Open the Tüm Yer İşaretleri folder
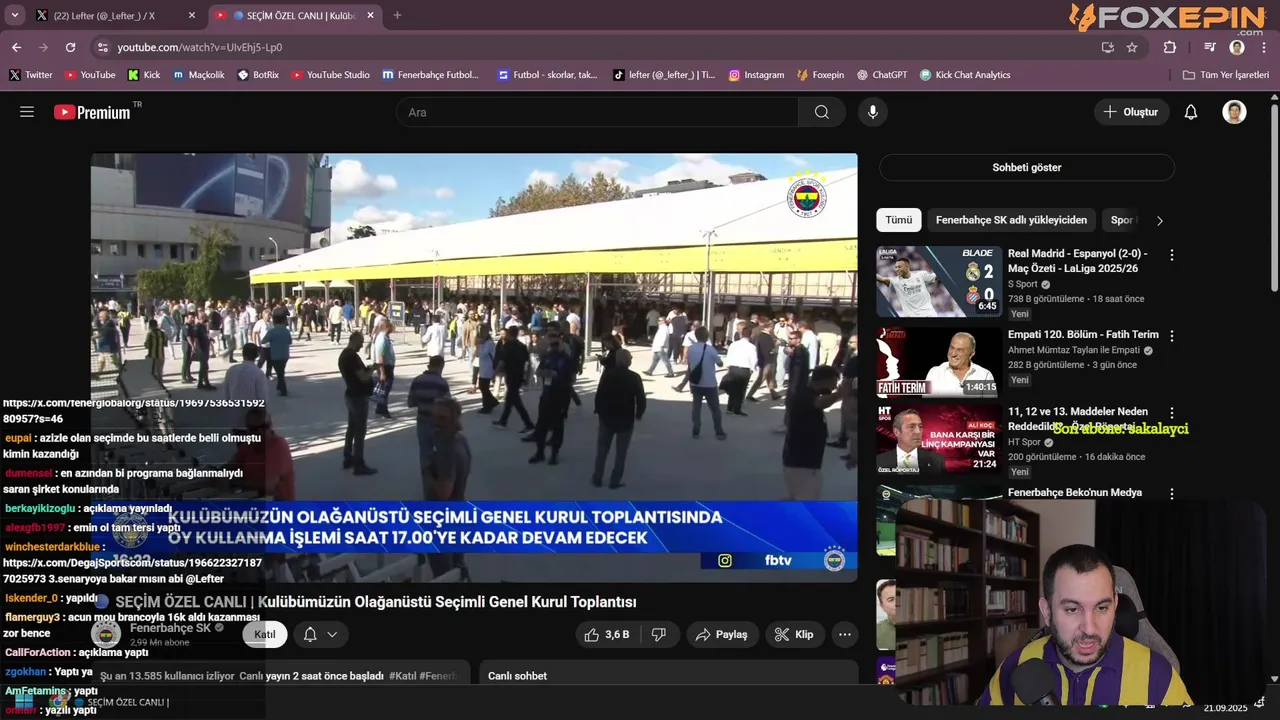 (1226, 75)
